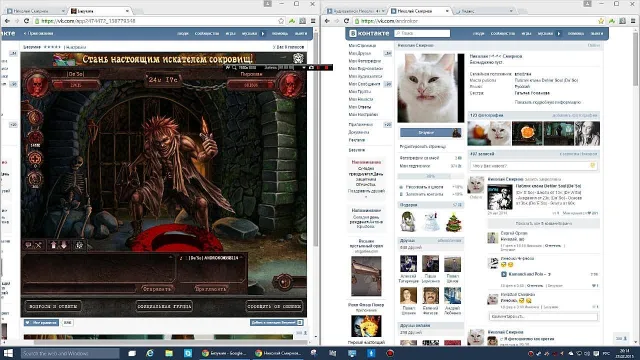Click the gear settings icon in game toolbar
Screen dimensions: 640x360
(x=80, y=245)
